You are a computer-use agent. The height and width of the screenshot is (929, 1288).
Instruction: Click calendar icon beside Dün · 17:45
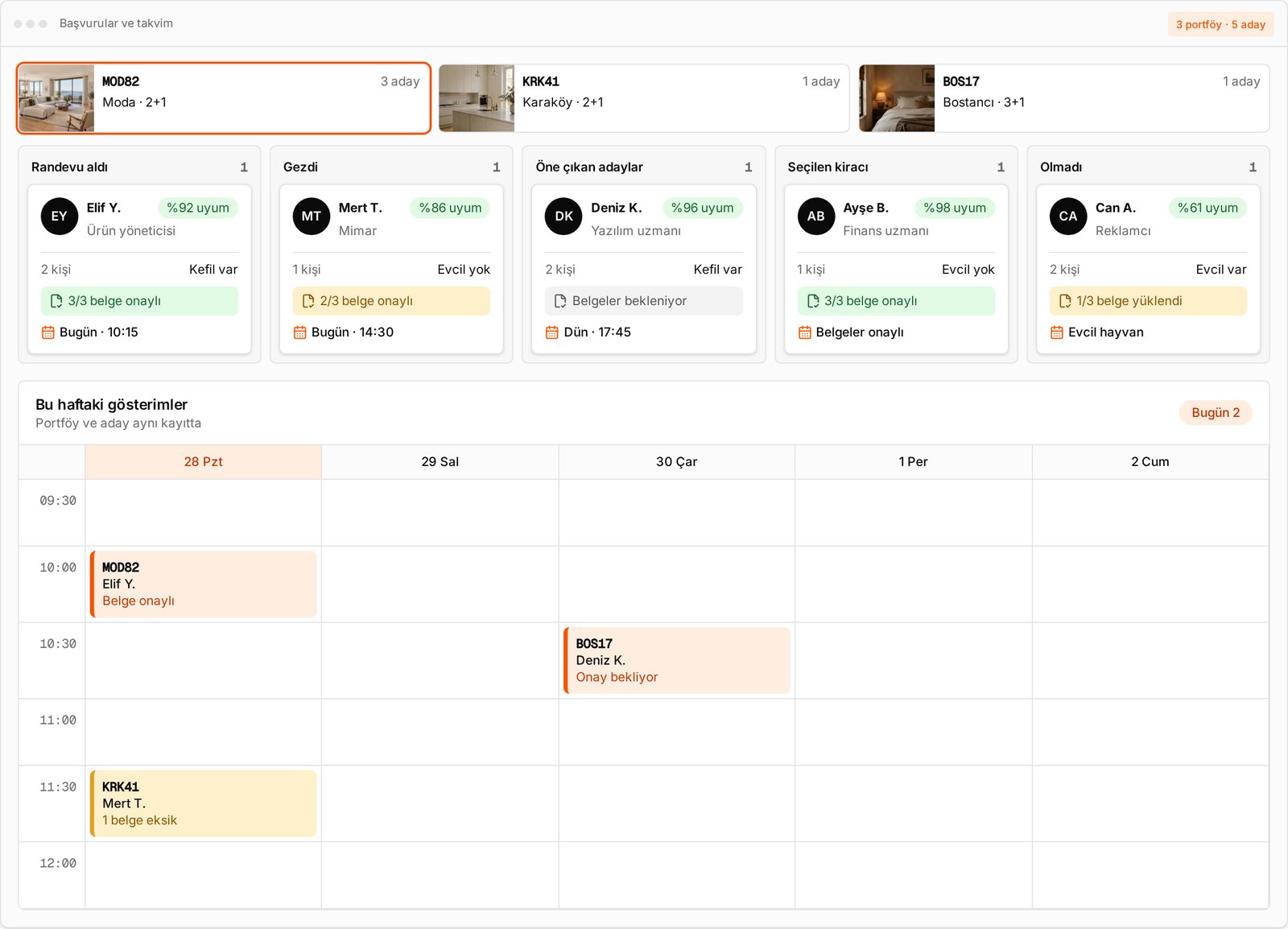pos(552,332)
